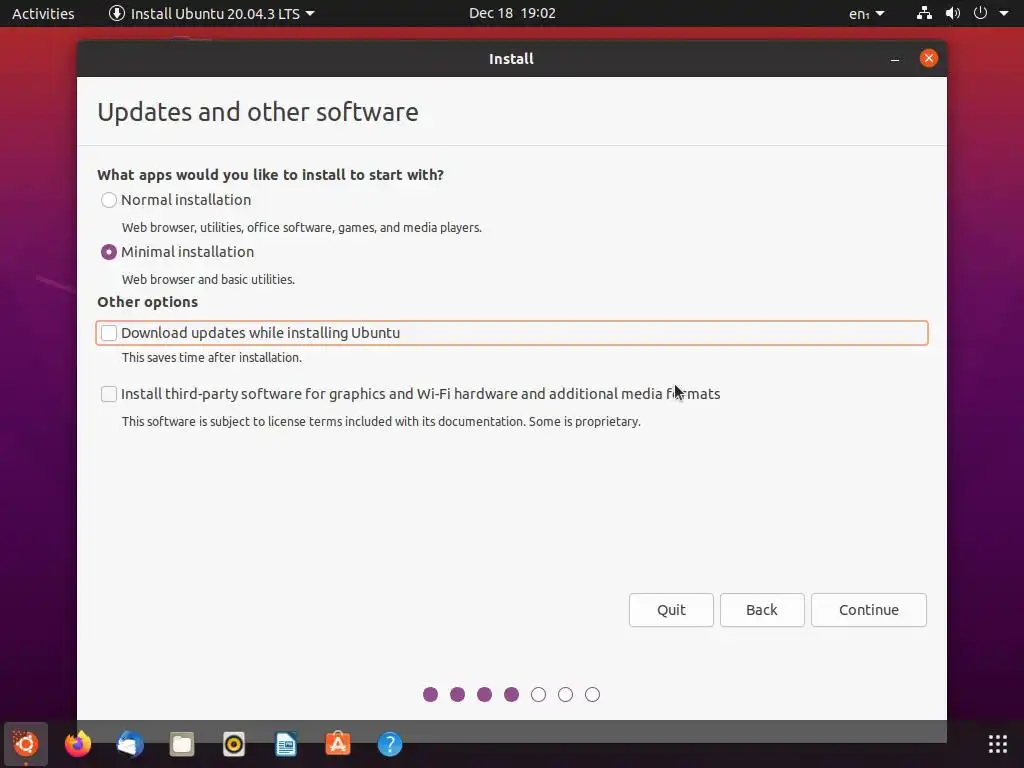
Task: Click 'Web browser and basic utilities.' description
Action: [x=208, y=280]
